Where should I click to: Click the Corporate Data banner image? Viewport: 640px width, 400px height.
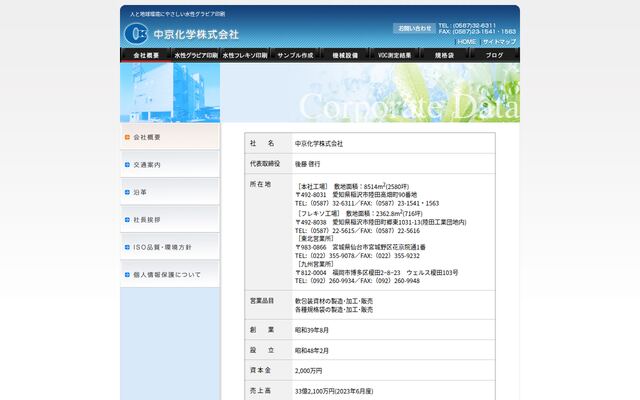[x=370, y=93]
